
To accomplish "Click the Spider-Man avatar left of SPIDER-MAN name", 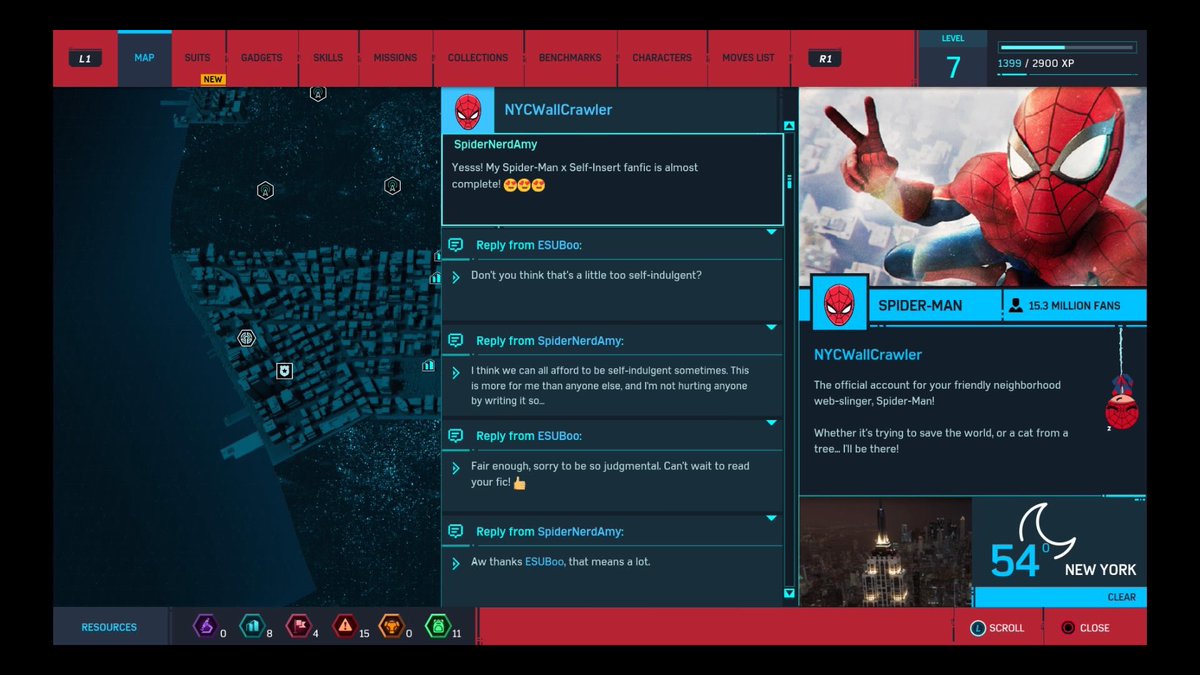I will (839, 303).
